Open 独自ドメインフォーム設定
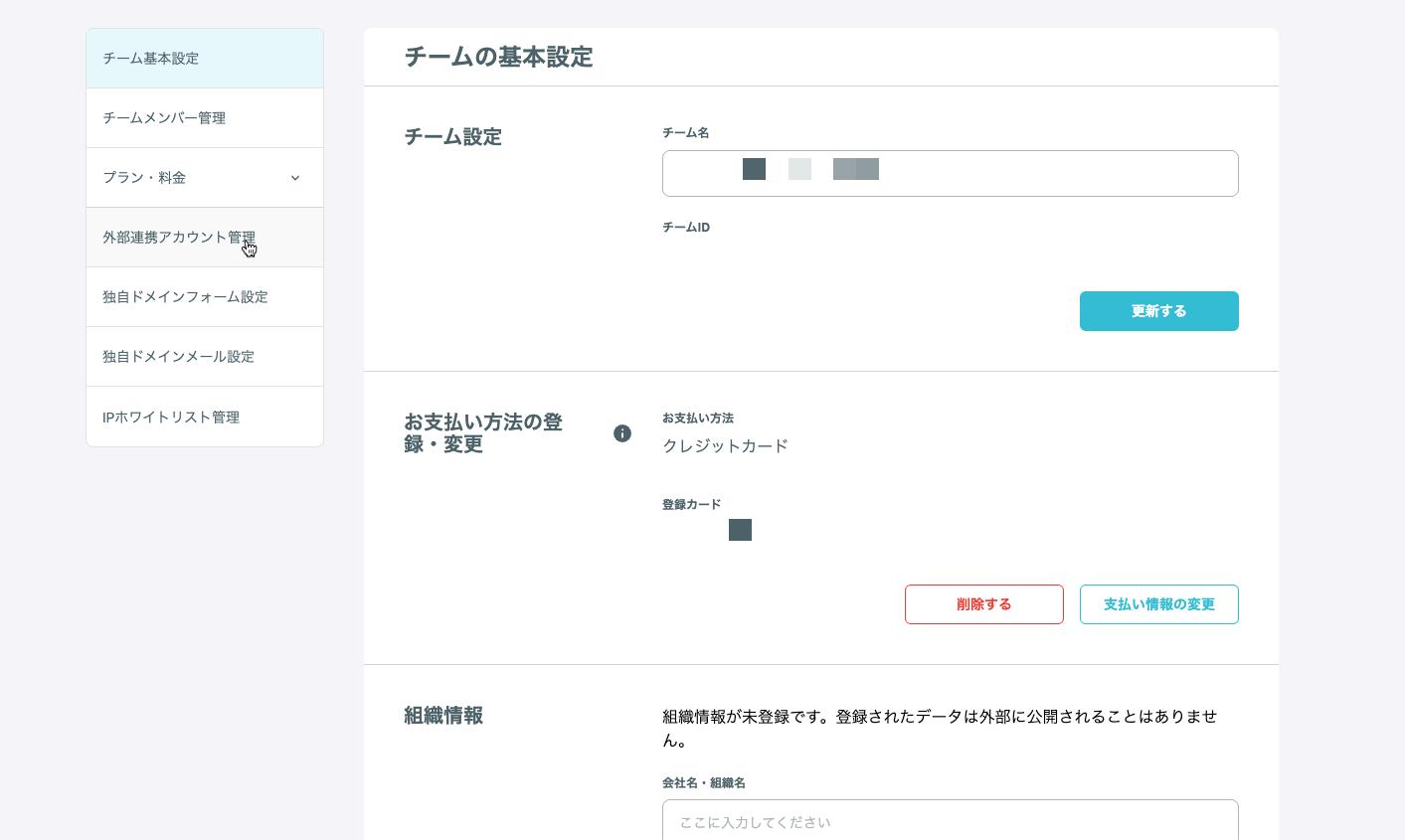 205,297
